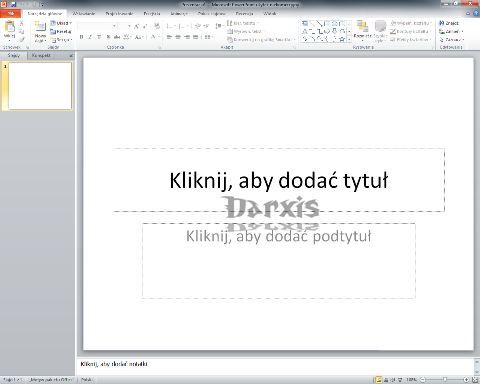Click the Zamień (Replace) button

tap(451, 31)
